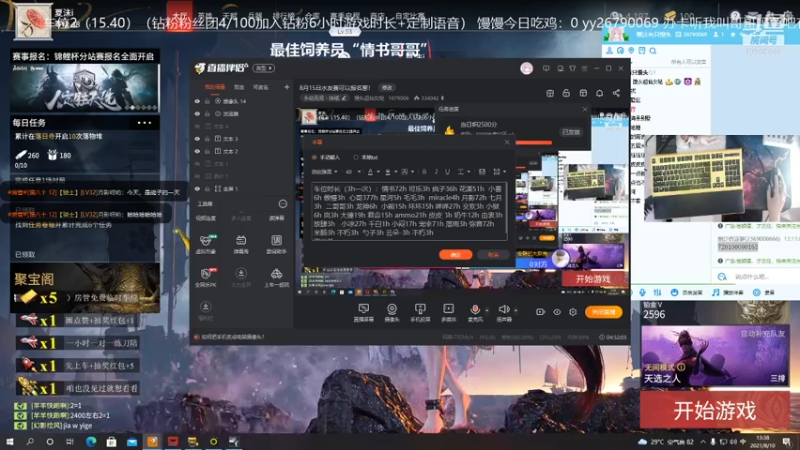
Task: Toggle visibility of 摄像头 14 source
Action: tap(197, 101)
